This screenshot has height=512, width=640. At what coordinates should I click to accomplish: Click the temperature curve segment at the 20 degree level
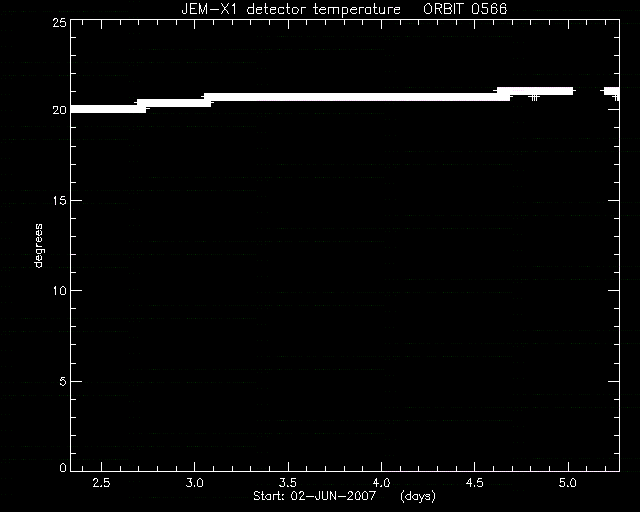coord(108,109)
